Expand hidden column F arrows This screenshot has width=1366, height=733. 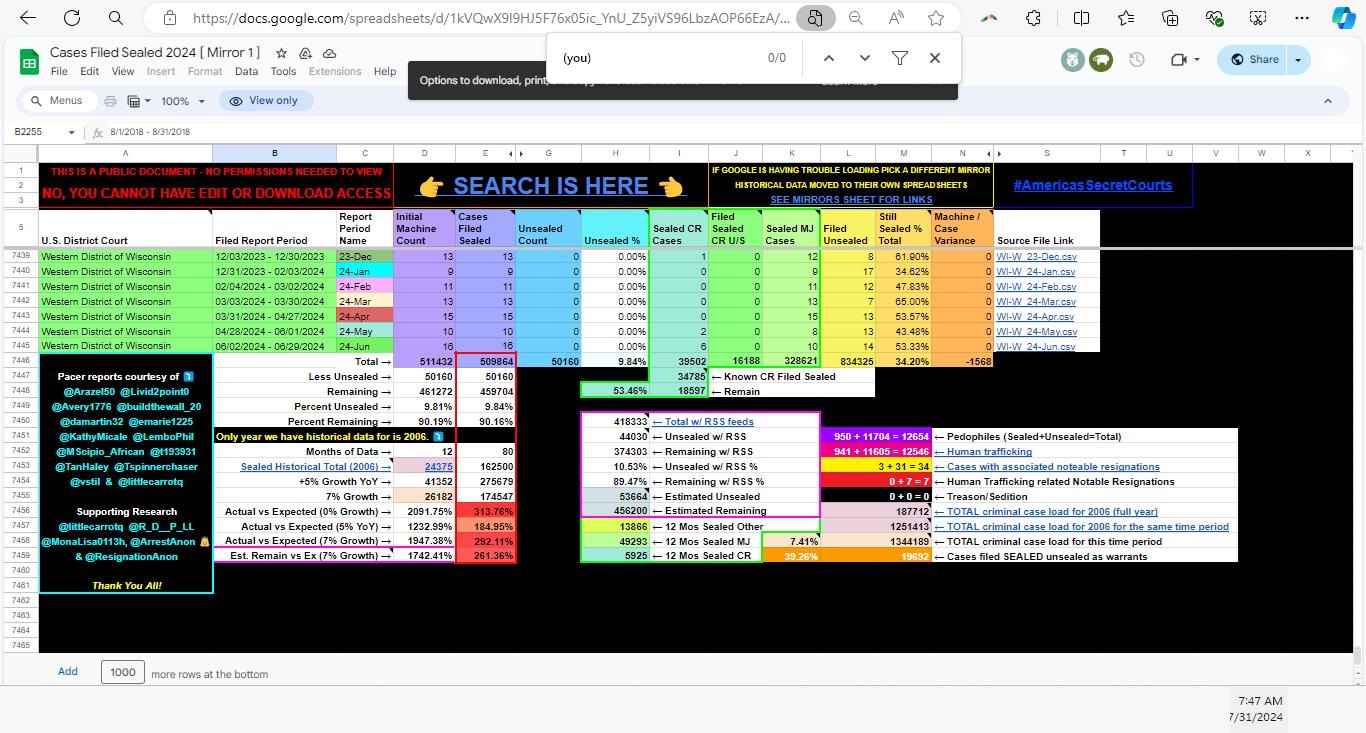[x=516, y=153]
